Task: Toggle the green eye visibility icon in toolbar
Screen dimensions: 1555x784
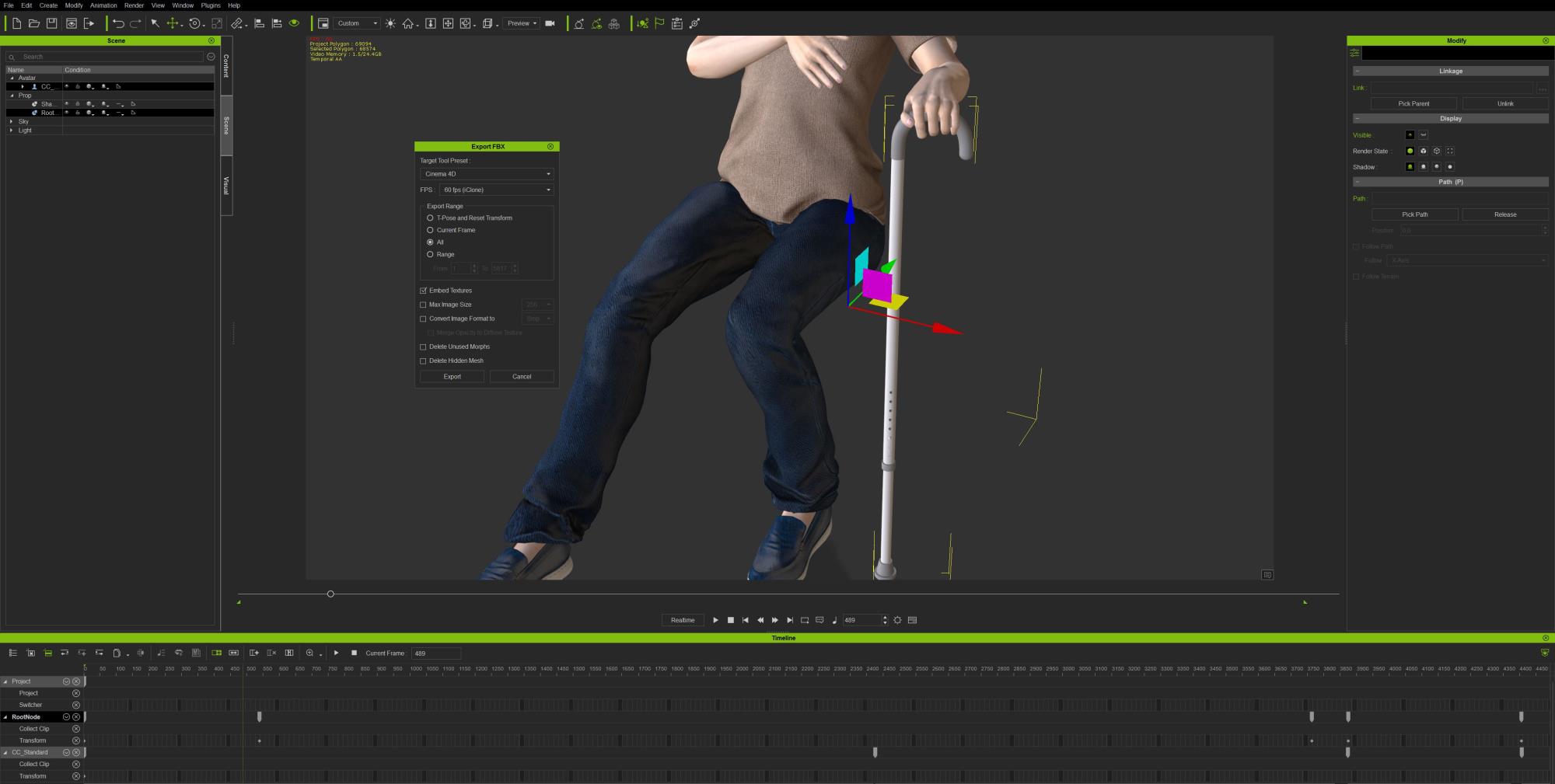Action: [294, 23]
